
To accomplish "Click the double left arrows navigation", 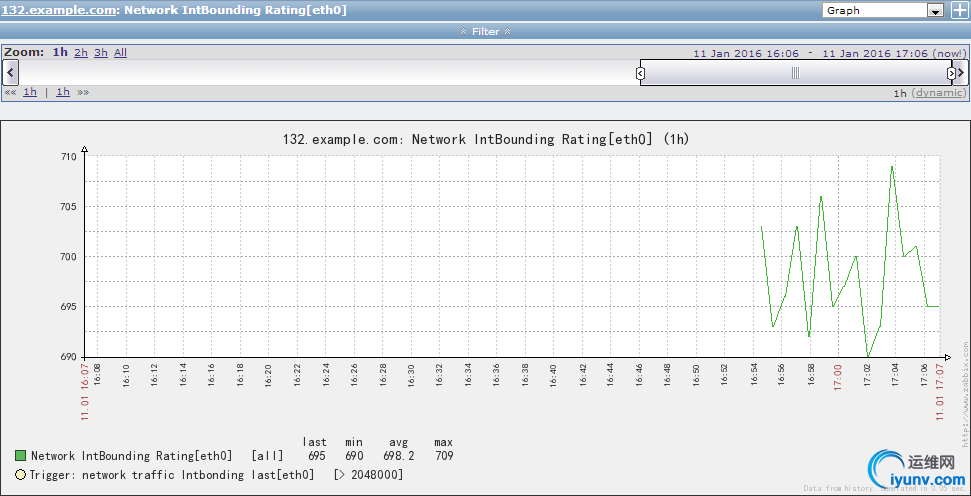I will click(x=11, y=92).
